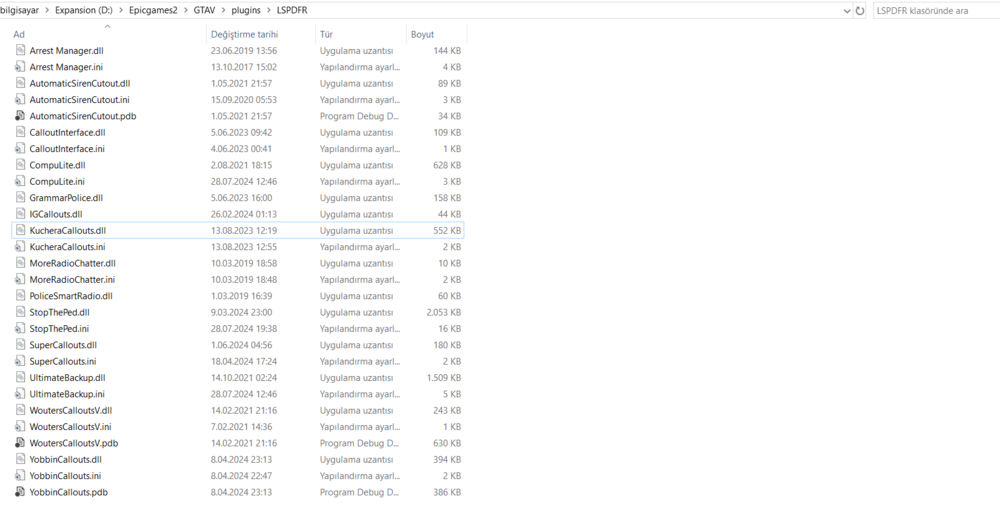Open the address bar history dropdown arrow
The width and height of the screenshot is (1000, 516).
[847, 11]
